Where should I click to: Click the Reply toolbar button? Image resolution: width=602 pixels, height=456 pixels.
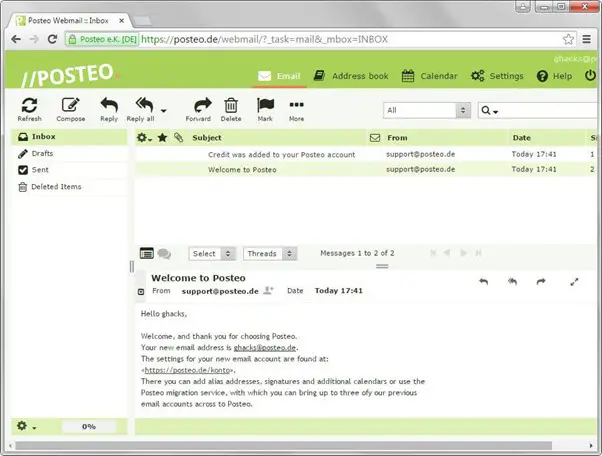[x=109, y=110]
